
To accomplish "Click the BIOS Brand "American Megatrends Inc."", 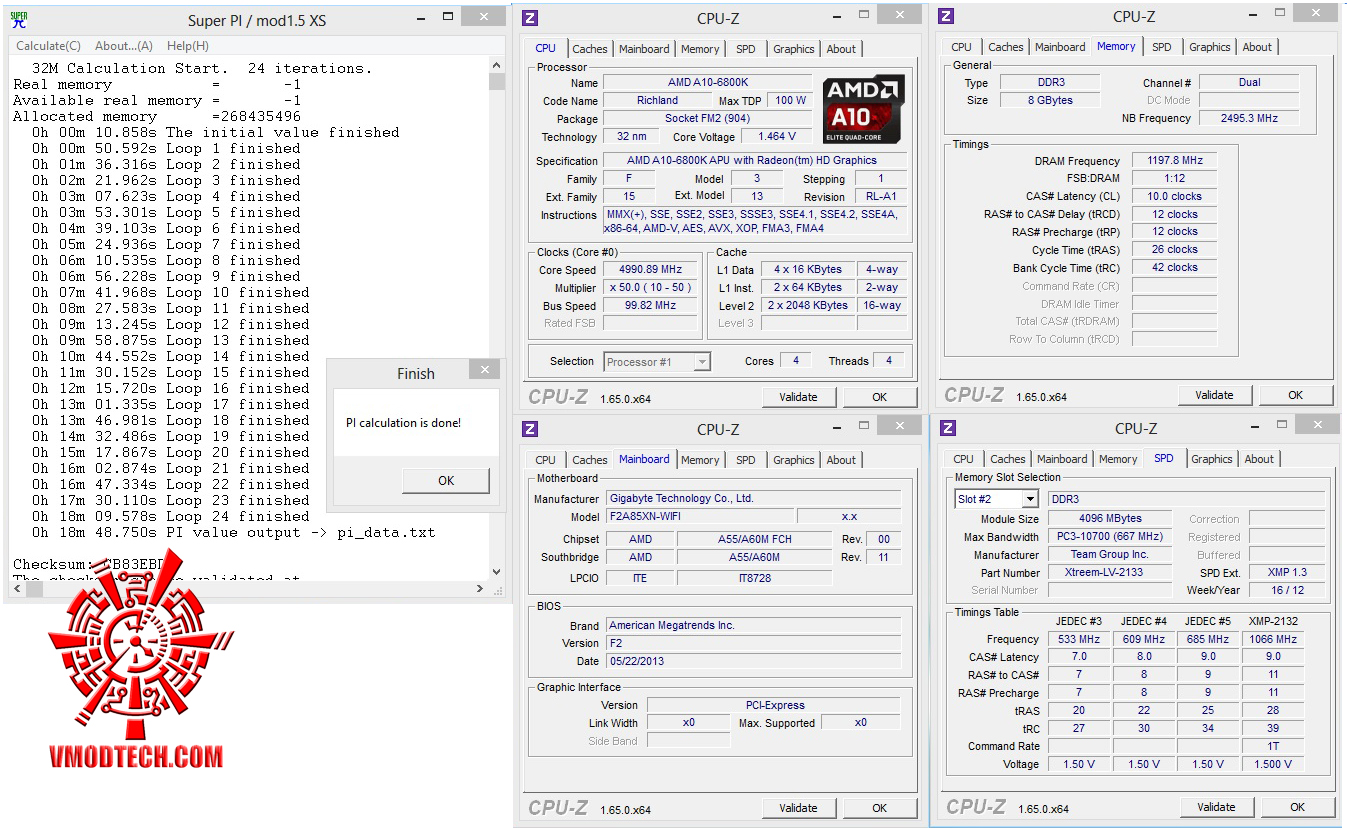I will click(753, 626).
